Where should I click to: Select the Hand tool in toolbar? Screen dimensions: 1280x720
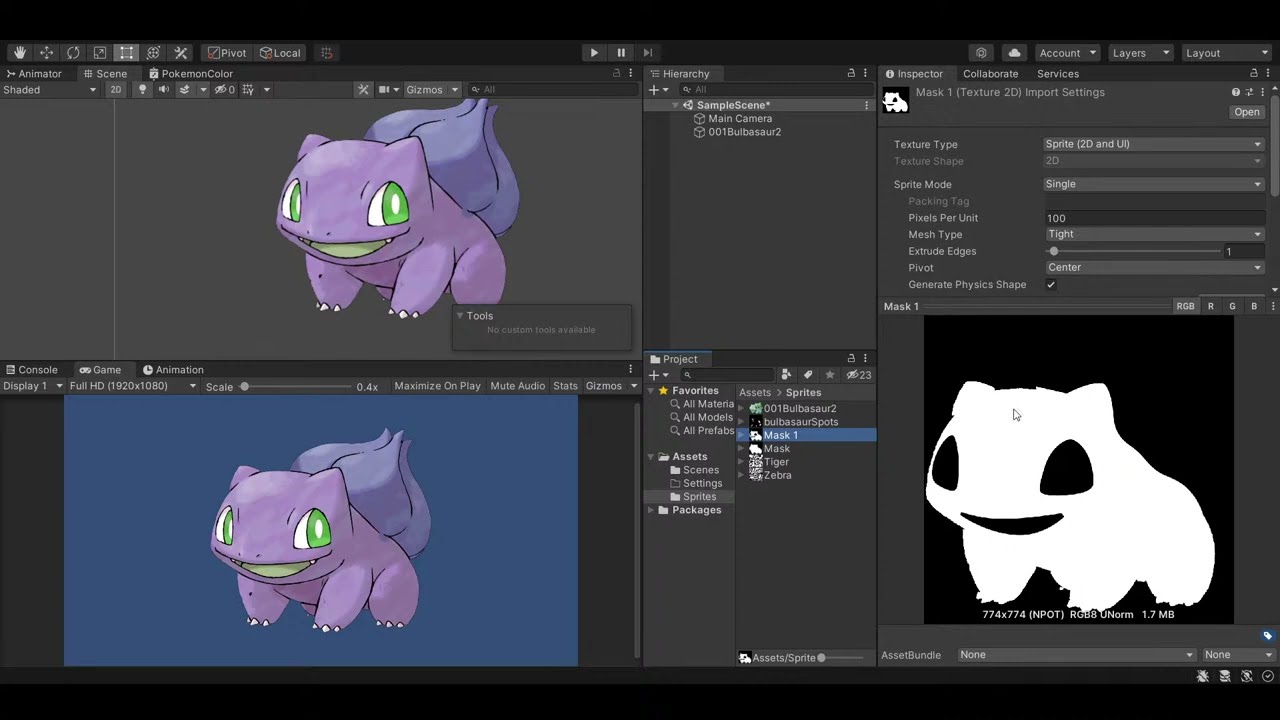[20, 53]
